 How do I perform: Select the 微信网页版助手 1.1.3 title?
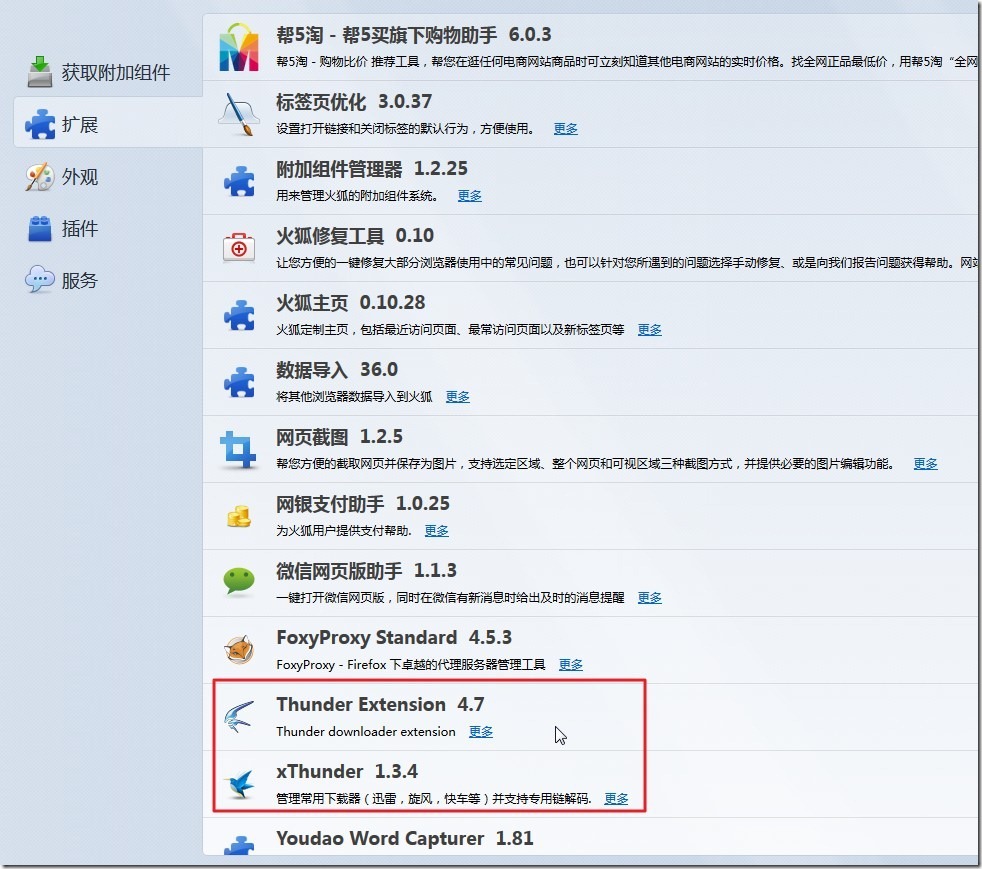[366, 570]
